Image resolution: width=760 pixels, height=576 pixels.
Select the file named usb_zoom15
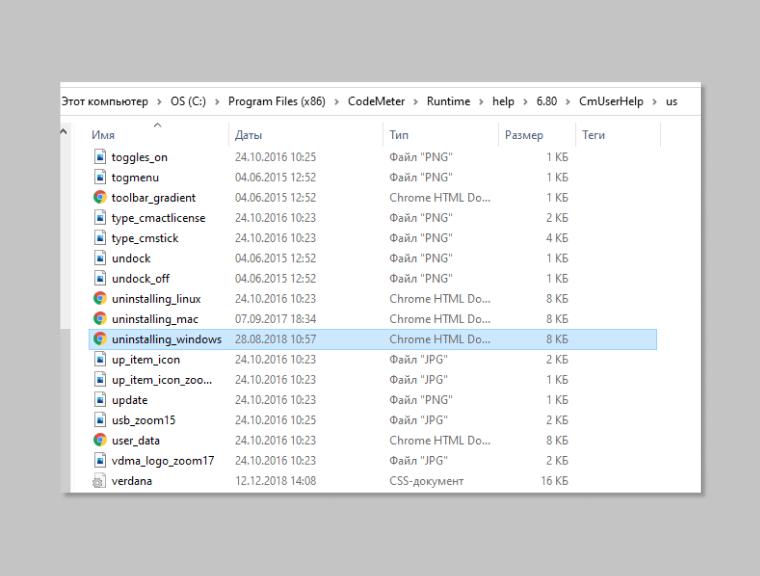[143, 420]
